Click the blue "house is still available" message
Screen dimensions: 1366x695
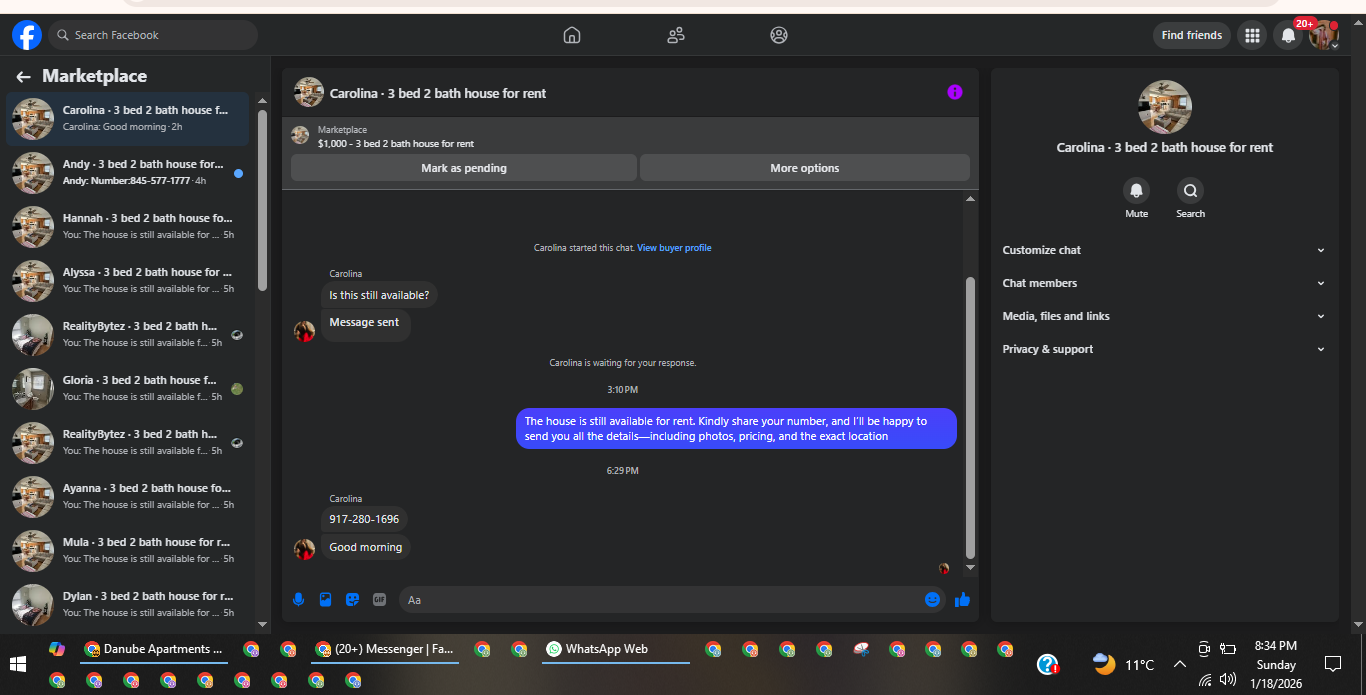pyautogui.click(x=736, y=429)
